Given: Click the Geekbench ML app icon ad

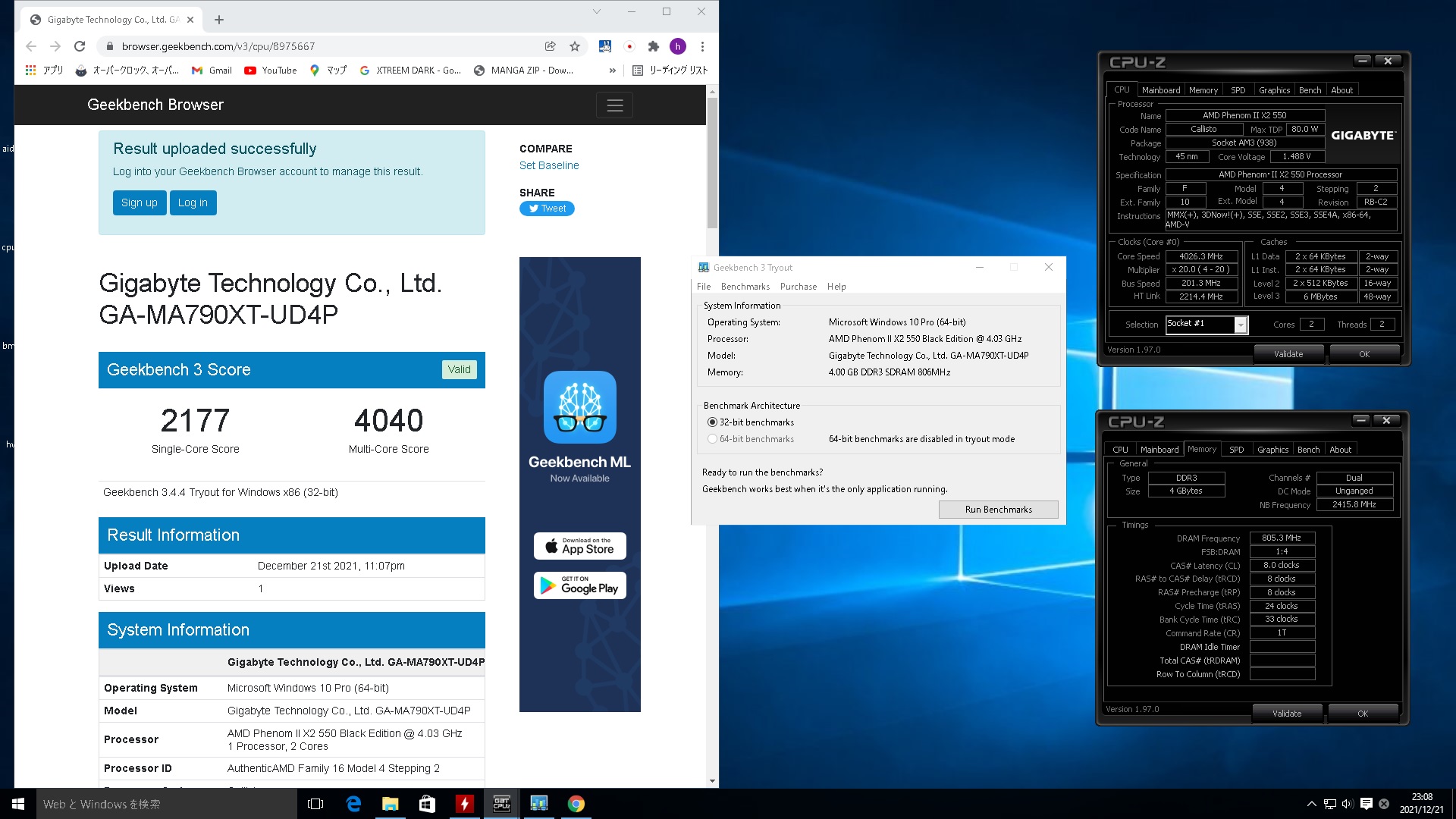Looking at the screenshot, I should (580, 407).
